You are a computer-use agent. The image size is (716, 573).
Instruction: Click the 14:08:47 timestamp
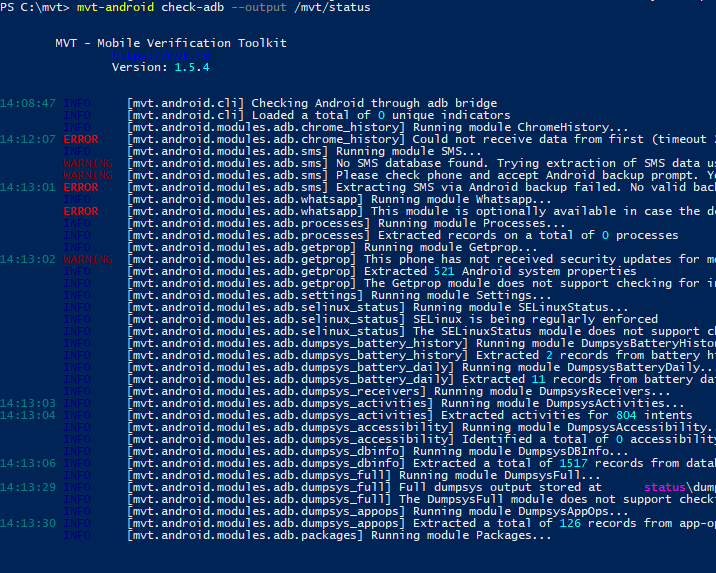(28, 103)
